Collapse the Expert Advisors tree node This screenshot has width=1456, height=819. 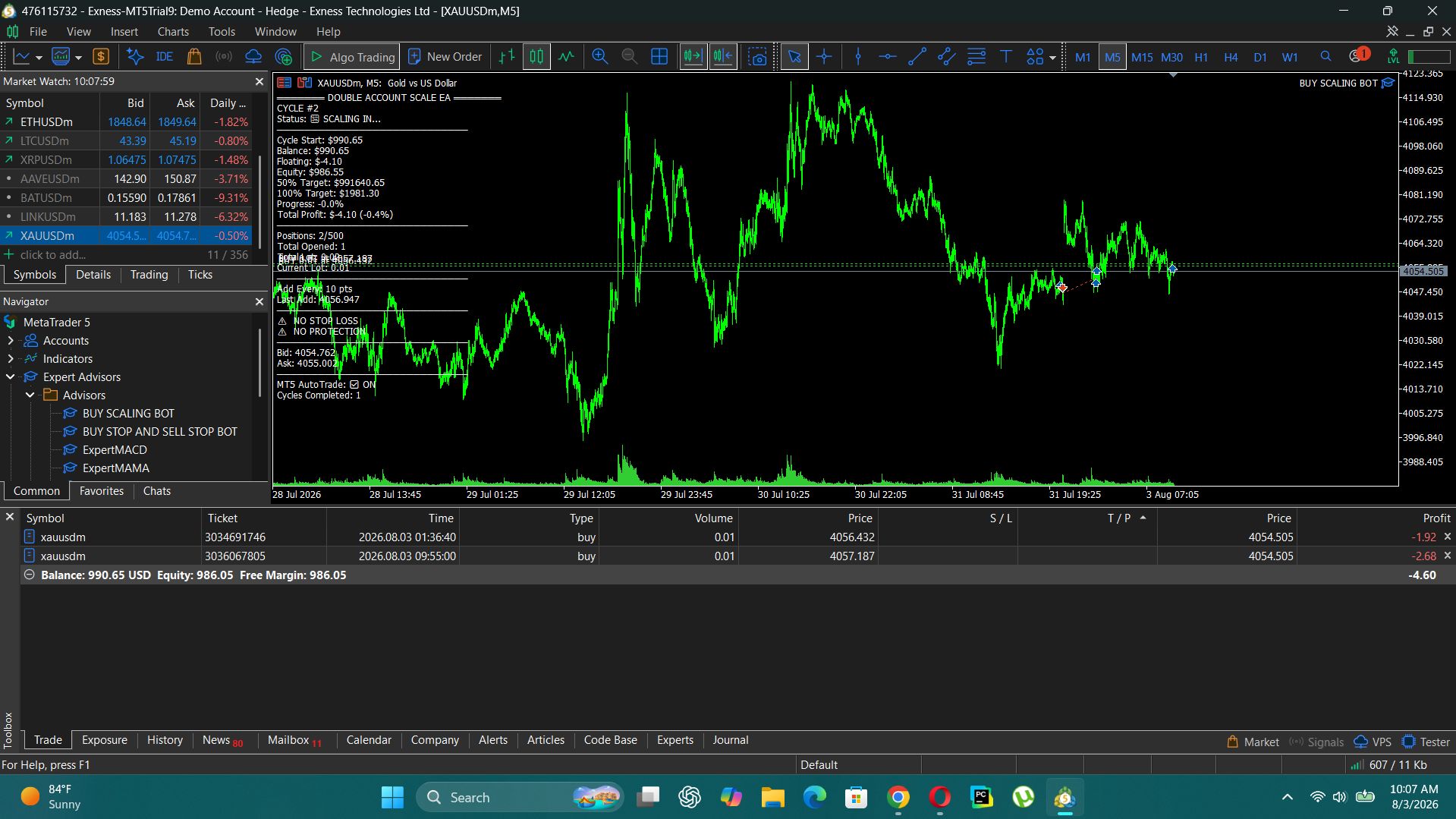(x=11, y=377)
